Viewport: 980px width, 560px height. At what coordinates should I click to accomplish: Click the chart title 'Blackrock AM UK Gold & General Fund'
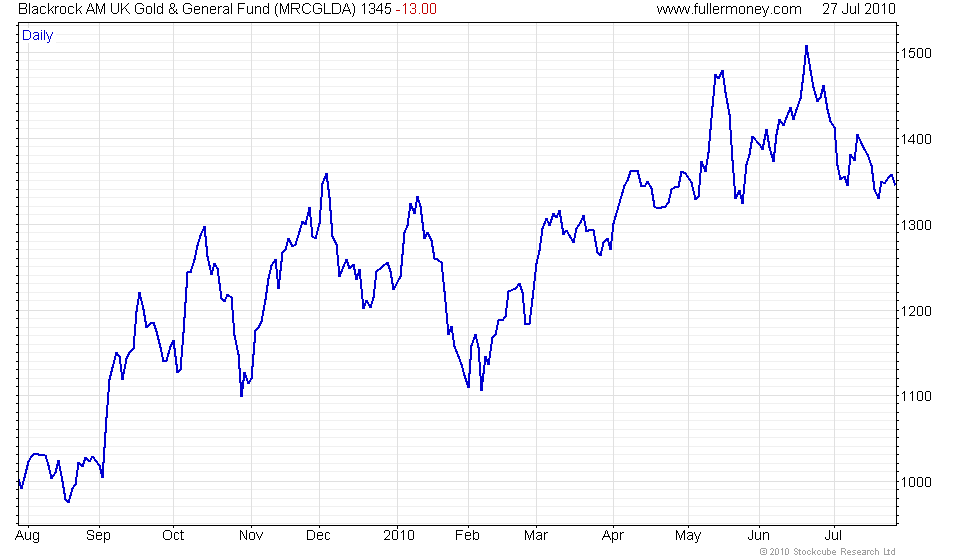(x=144, y=9)
